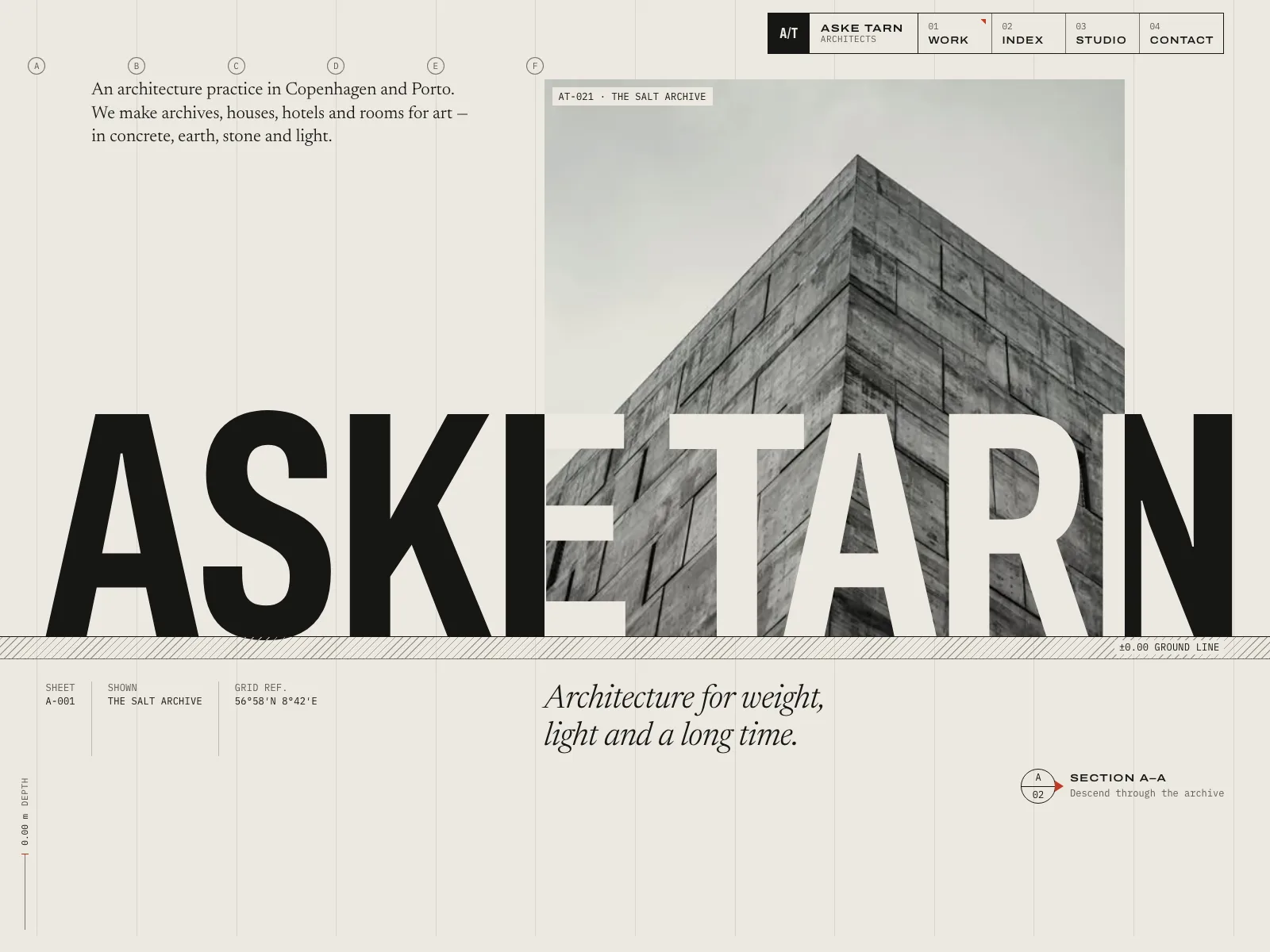Click the A/T logo mark
Image resolution: width=1270 pixels, height=952 pixels.
point(788,33)
